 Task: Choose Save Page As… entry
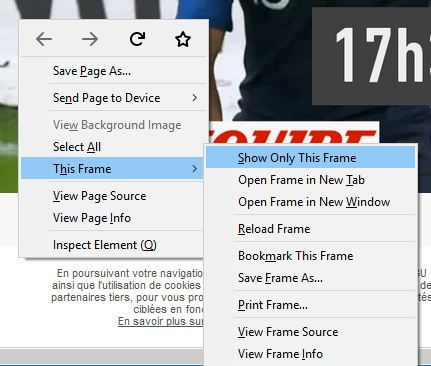113,71
